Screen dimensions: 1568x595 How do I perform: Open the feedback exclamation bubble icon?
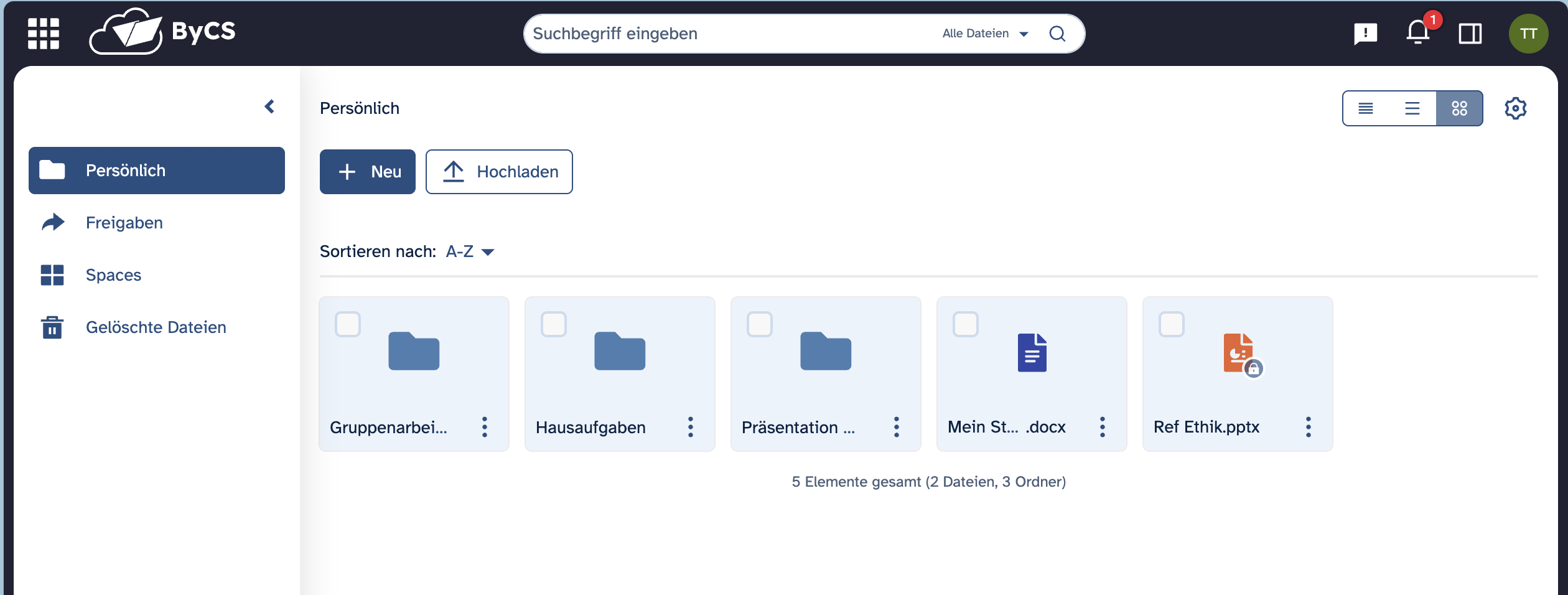tap(1365, 34)
